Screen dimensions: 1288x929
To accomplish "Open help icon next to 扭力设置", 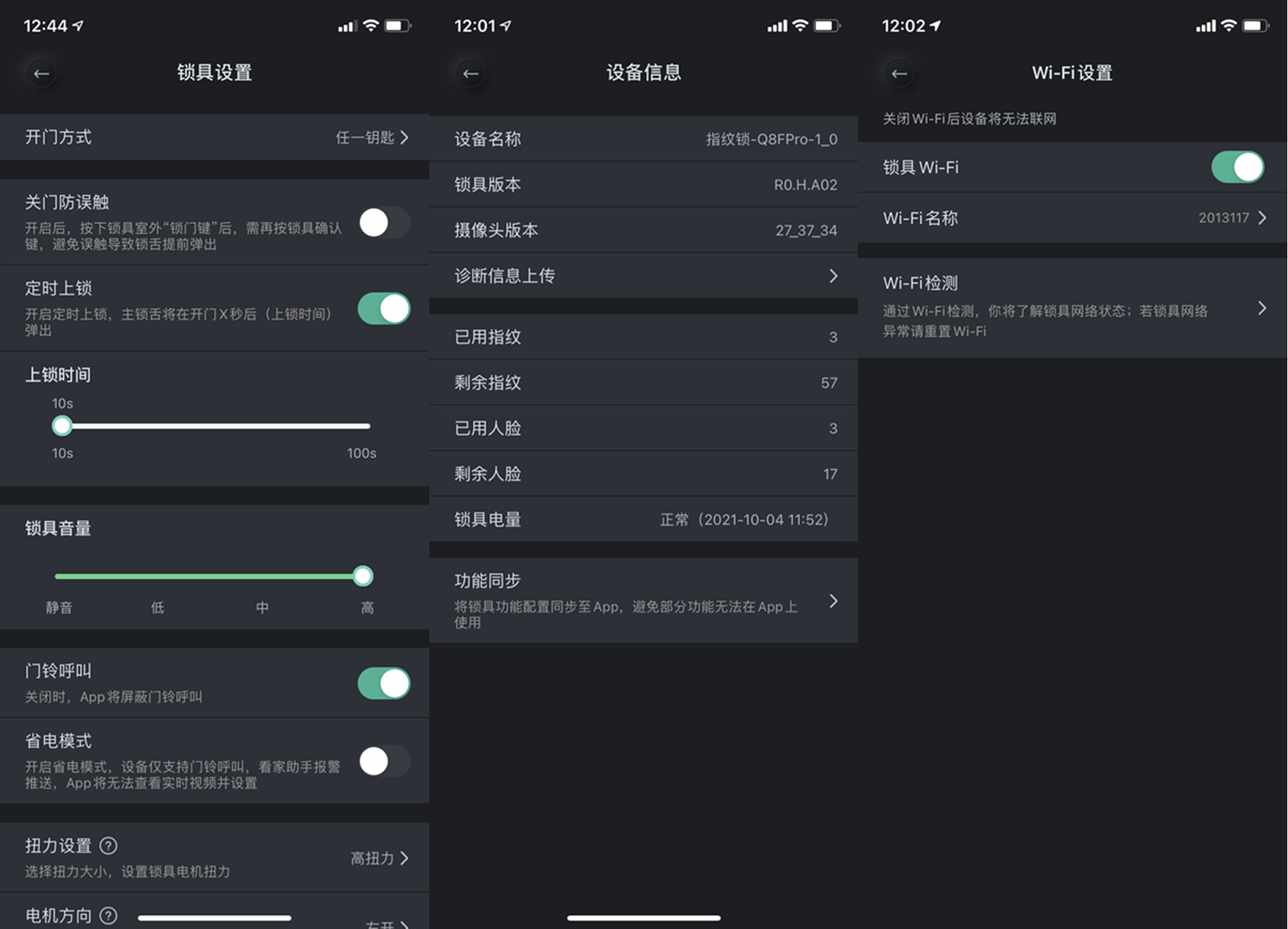I will pos(108,845).
